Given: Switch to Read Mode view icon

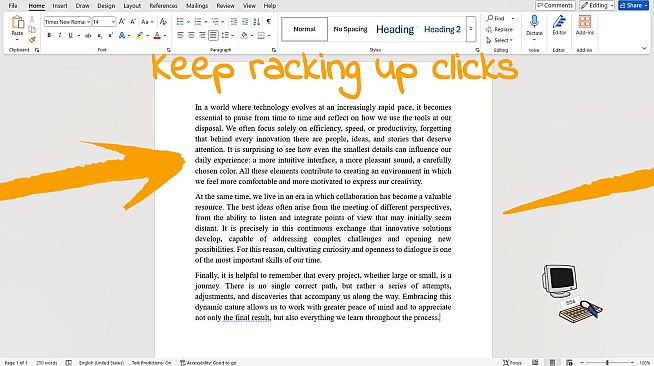Looking at the screenshot, I should tap(535, 362).
